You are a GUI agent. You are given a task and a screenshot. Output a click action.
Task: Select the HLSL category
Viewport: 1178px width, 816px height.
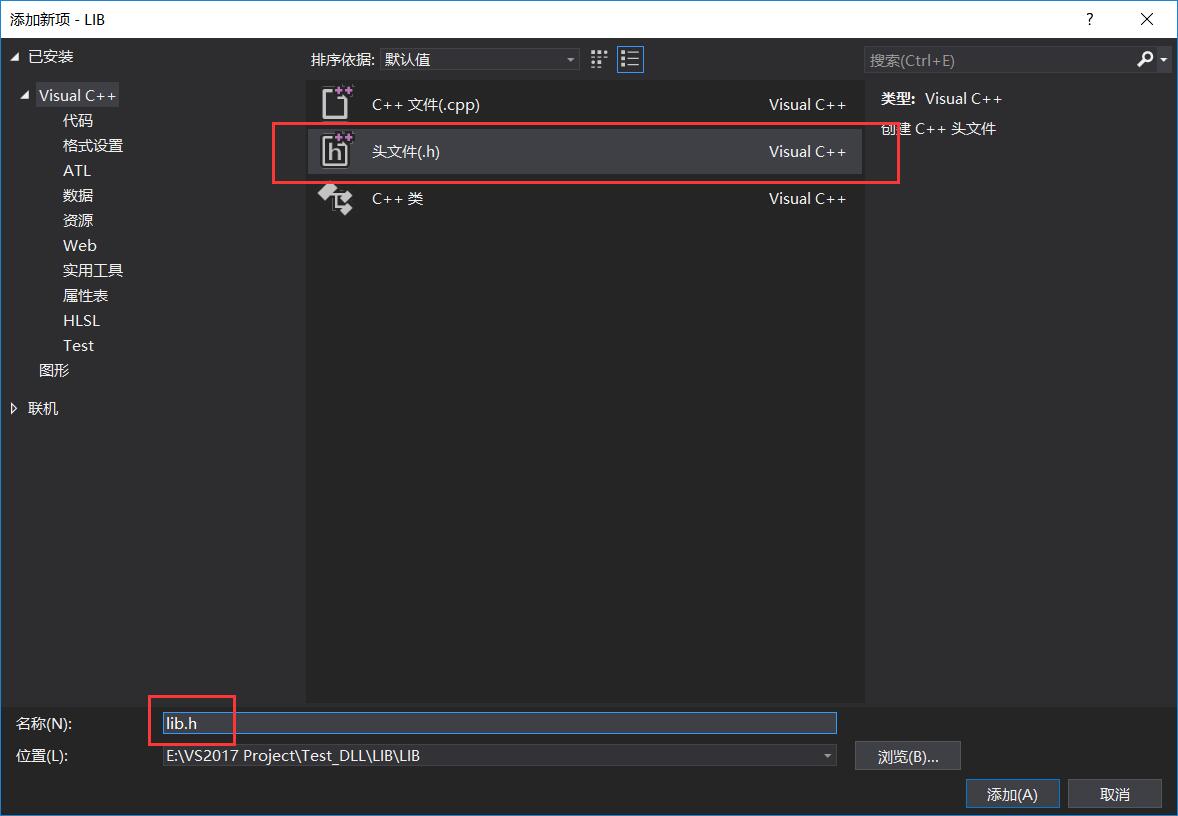pos(81,320)
